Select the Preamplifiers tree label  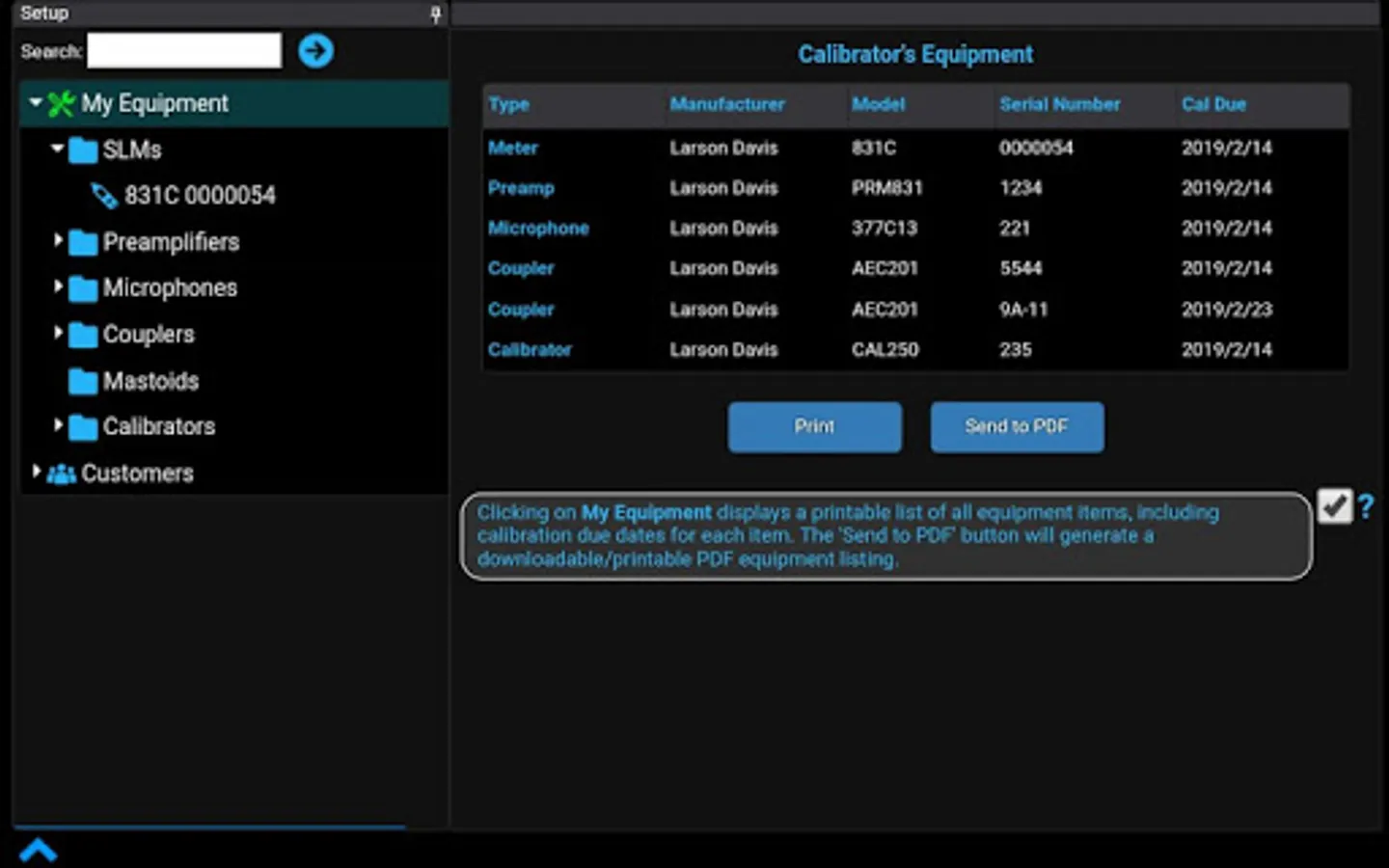pos(171,243)
